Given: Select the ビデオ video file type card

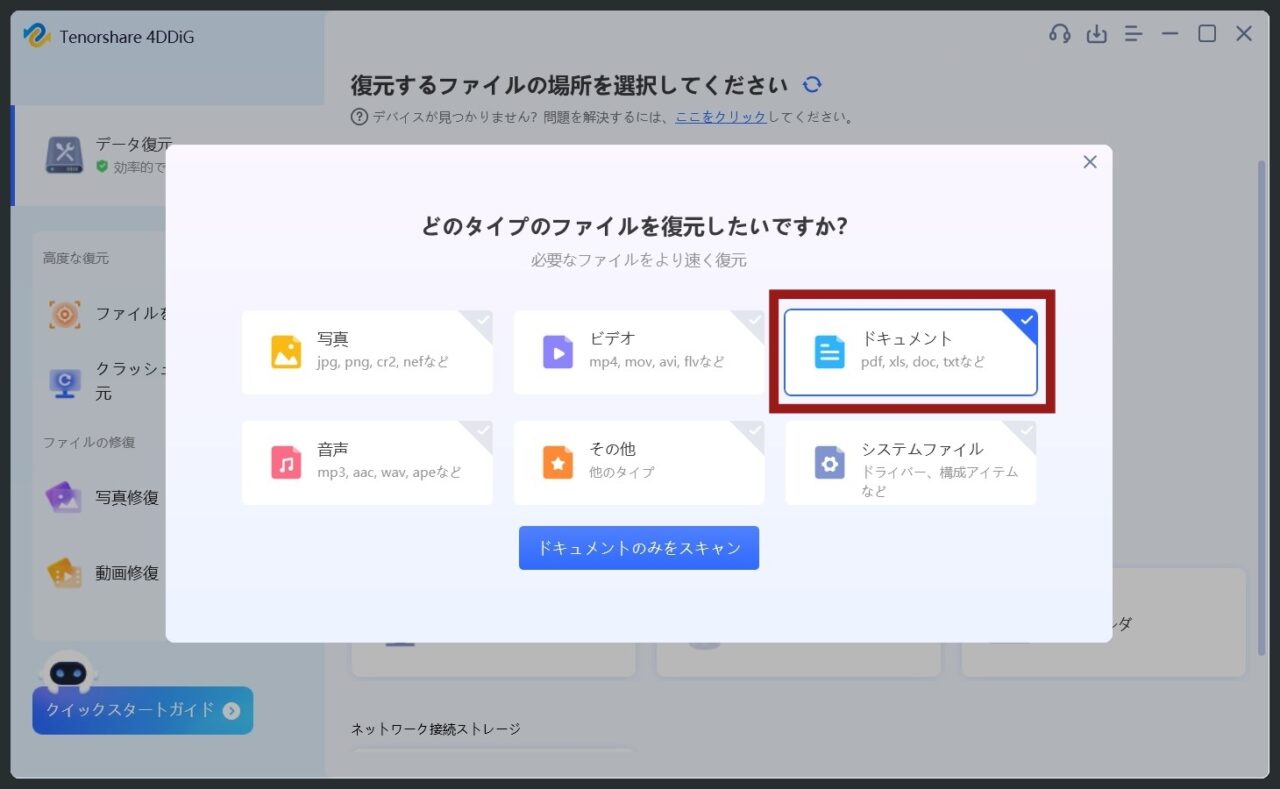Looking at the screenshot, I should (639, 352).
